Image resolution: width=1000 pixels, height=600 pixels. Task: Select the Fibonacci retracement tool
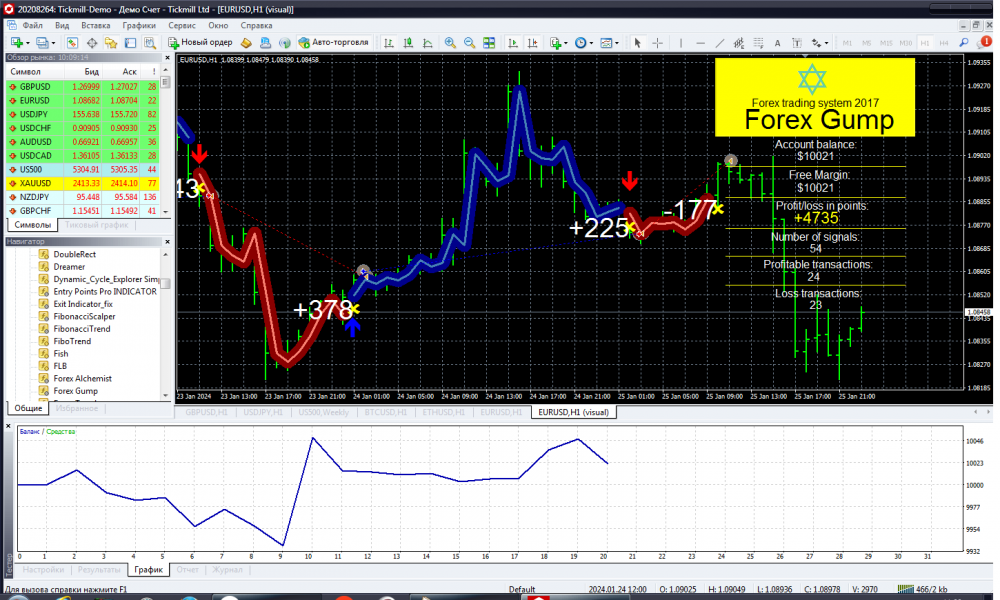[x=758, y=43]
